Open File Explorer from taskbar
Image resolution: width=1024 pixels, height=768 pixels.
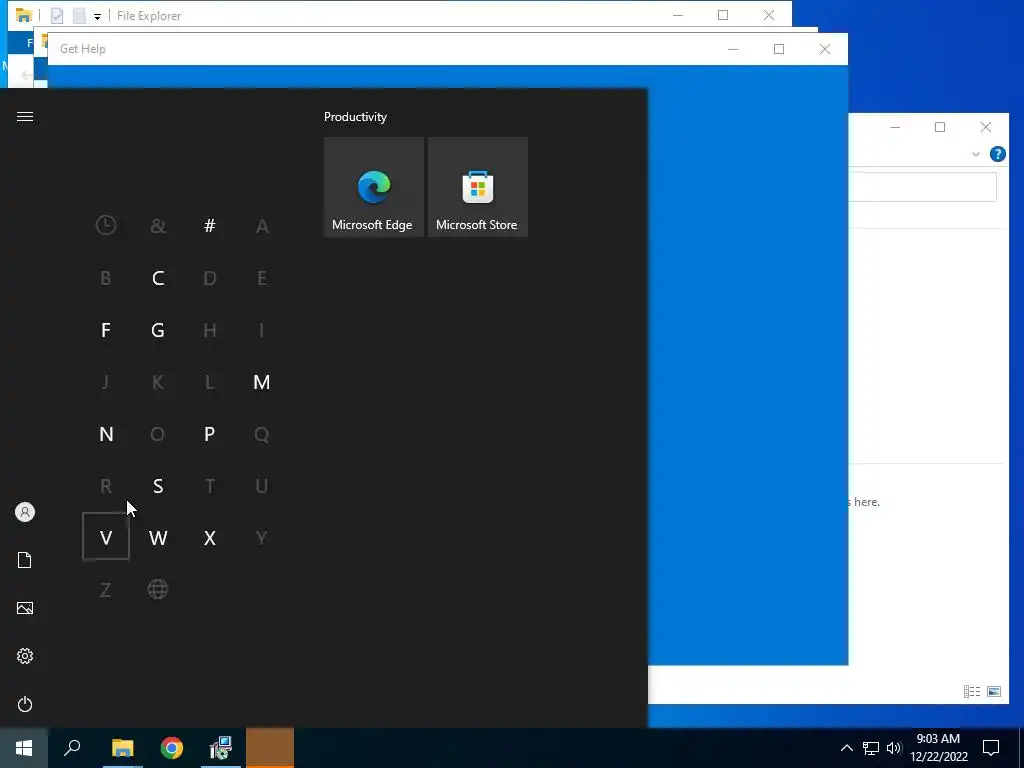(122, 748)
